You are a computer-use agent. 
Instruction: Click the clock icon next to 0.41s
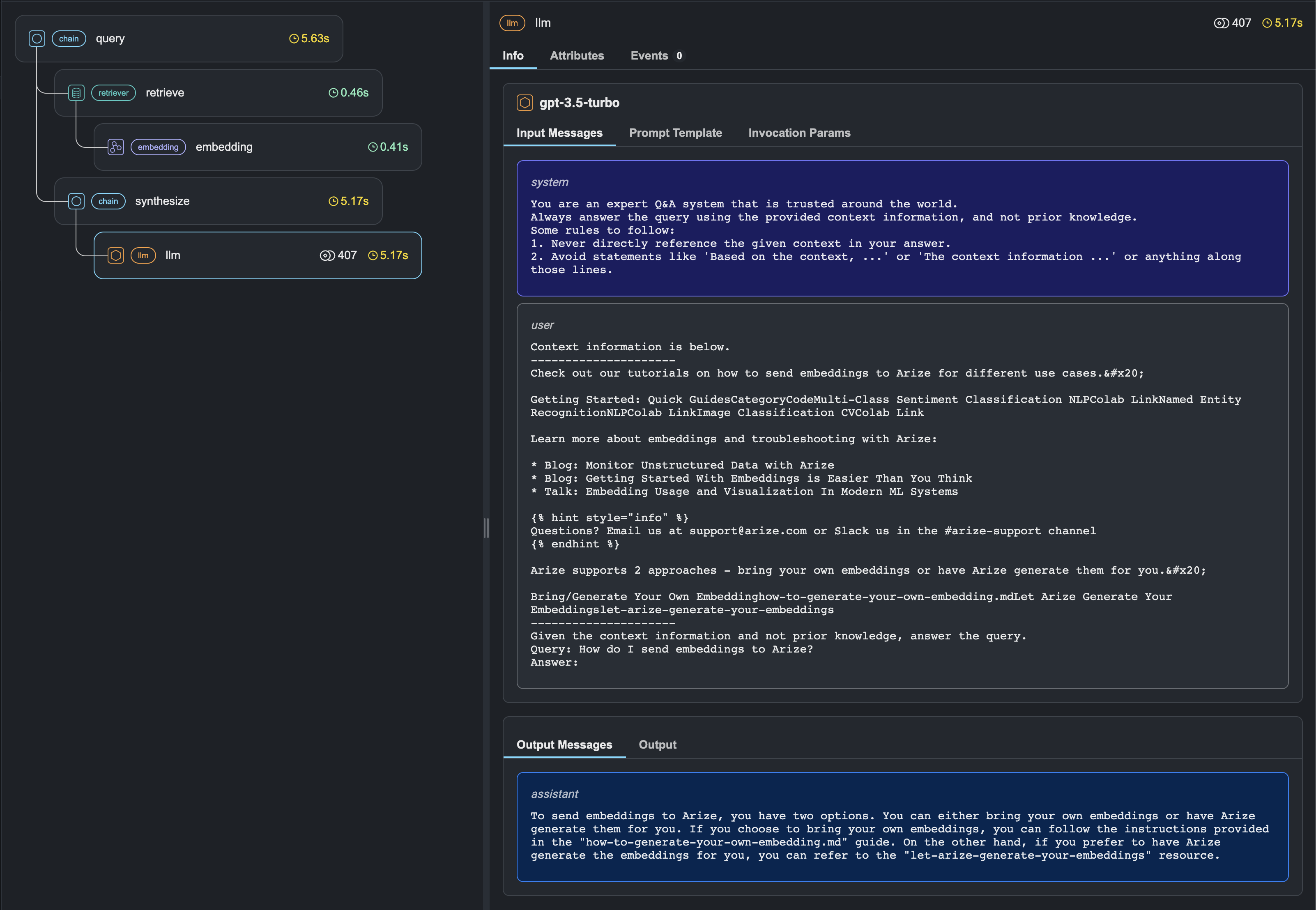point(373,147)
